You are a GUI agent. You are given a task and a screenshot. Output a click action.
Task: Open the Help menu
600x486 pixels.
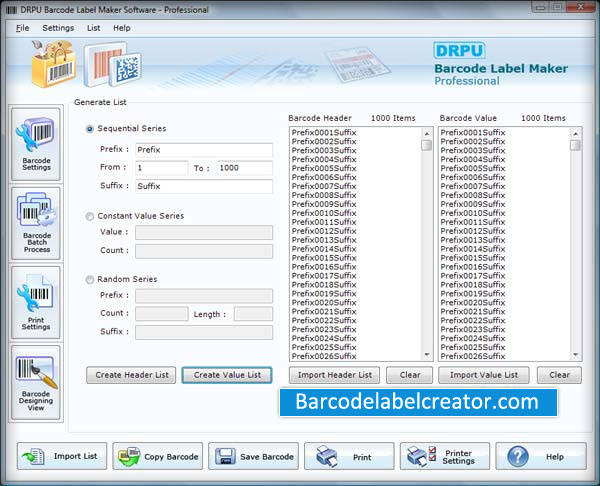[122, 28]
